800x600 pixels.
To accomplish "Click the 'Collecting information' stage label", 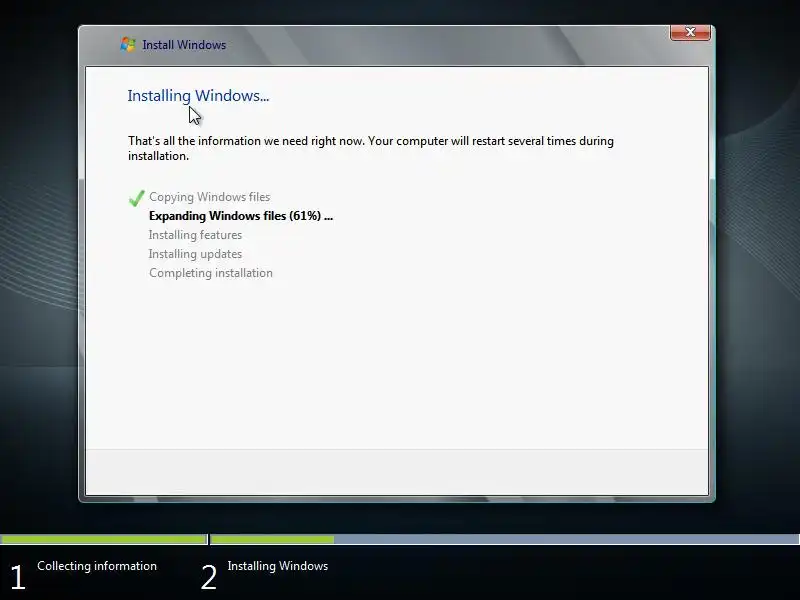I will pyautogui.click(x=97, y=566).
